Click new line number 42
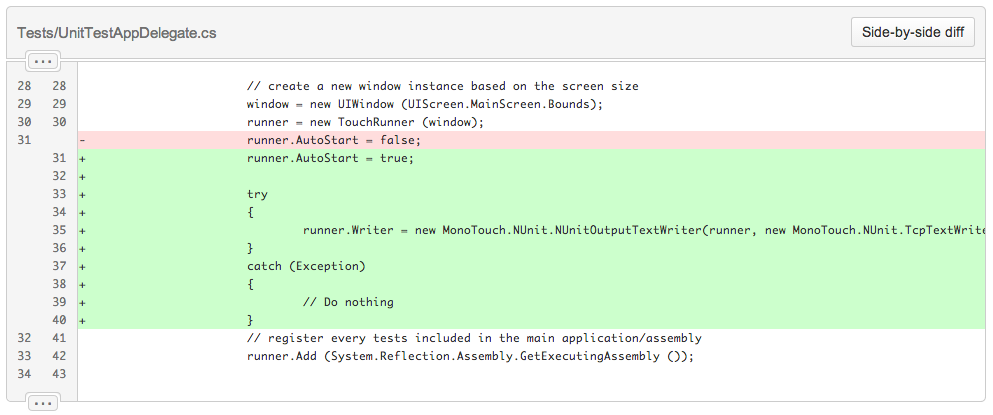 coord(59,356)
